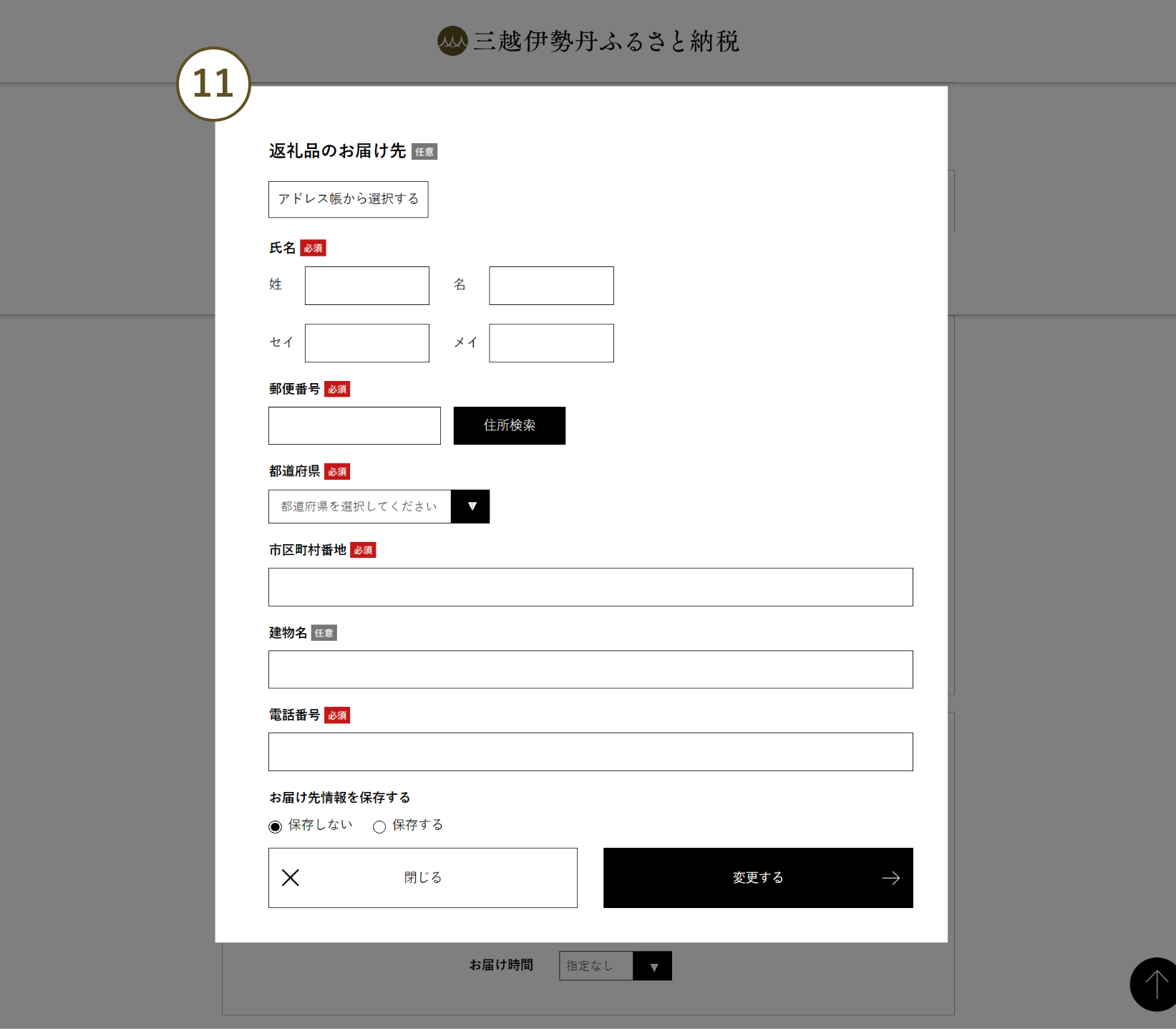Click the X icon on close button

coord(291,878)
